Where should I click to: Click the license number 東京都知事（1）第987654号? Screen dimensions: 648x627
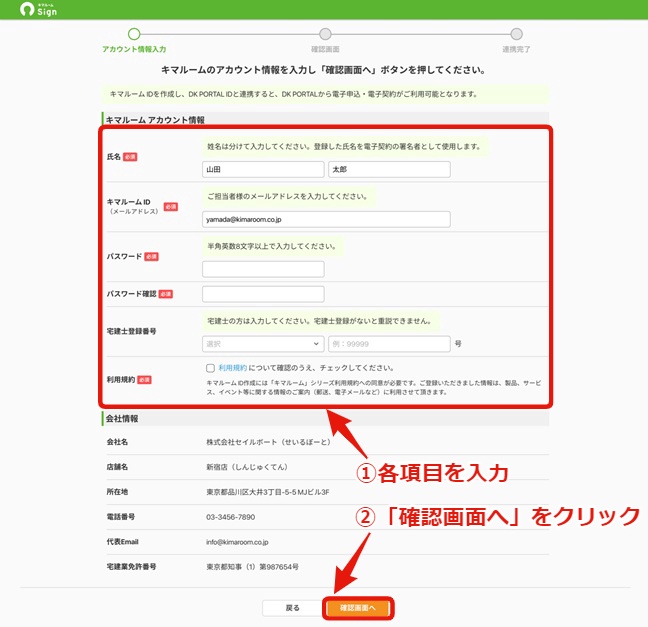253,567
